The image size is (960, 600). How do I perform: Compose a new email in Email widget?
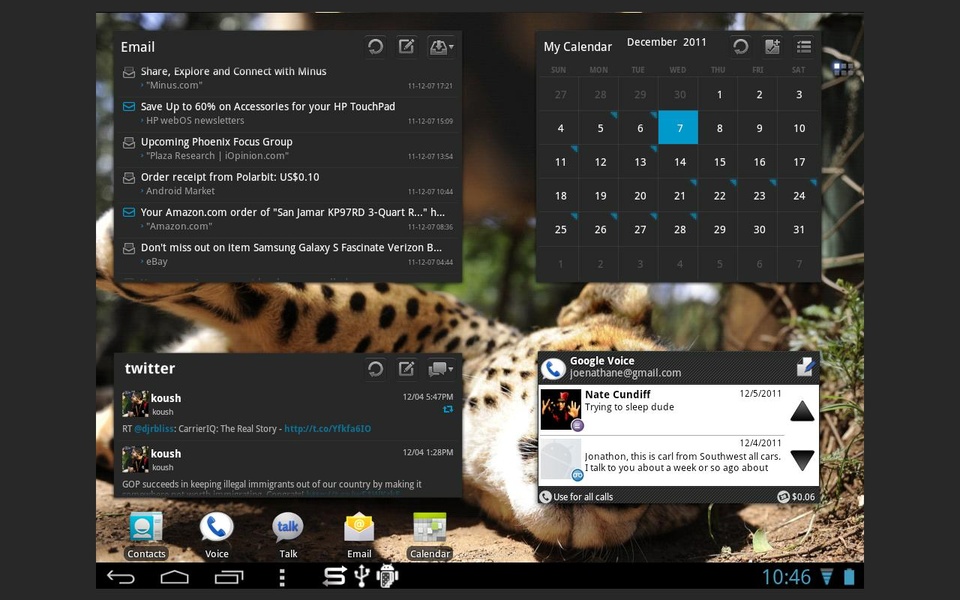point(407,47)
